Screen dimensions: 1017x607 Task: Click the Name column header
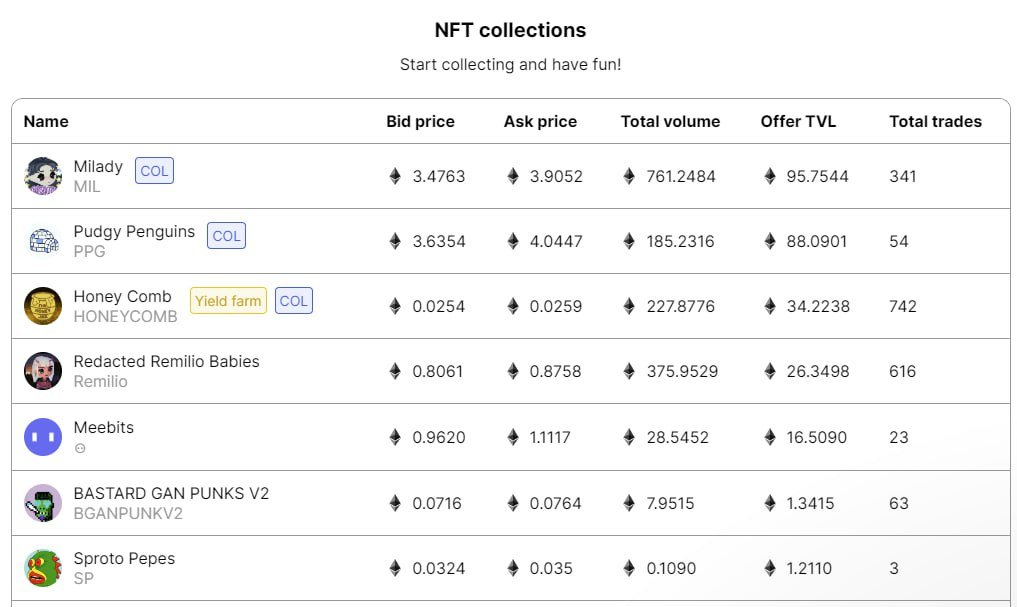pyautogui.click(x=46, y=121)
